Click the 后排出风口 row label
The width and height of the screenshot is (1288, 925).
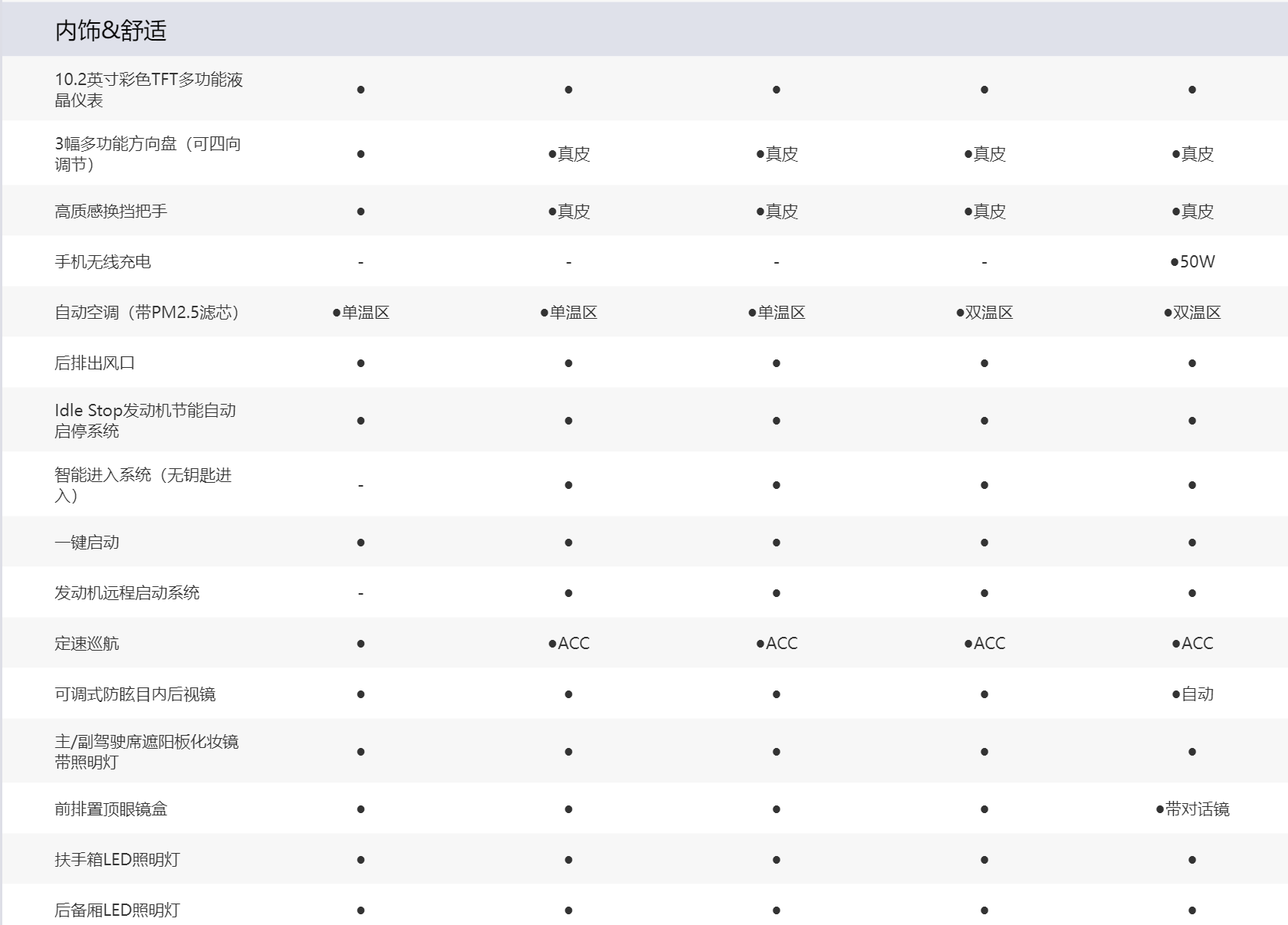94,363
